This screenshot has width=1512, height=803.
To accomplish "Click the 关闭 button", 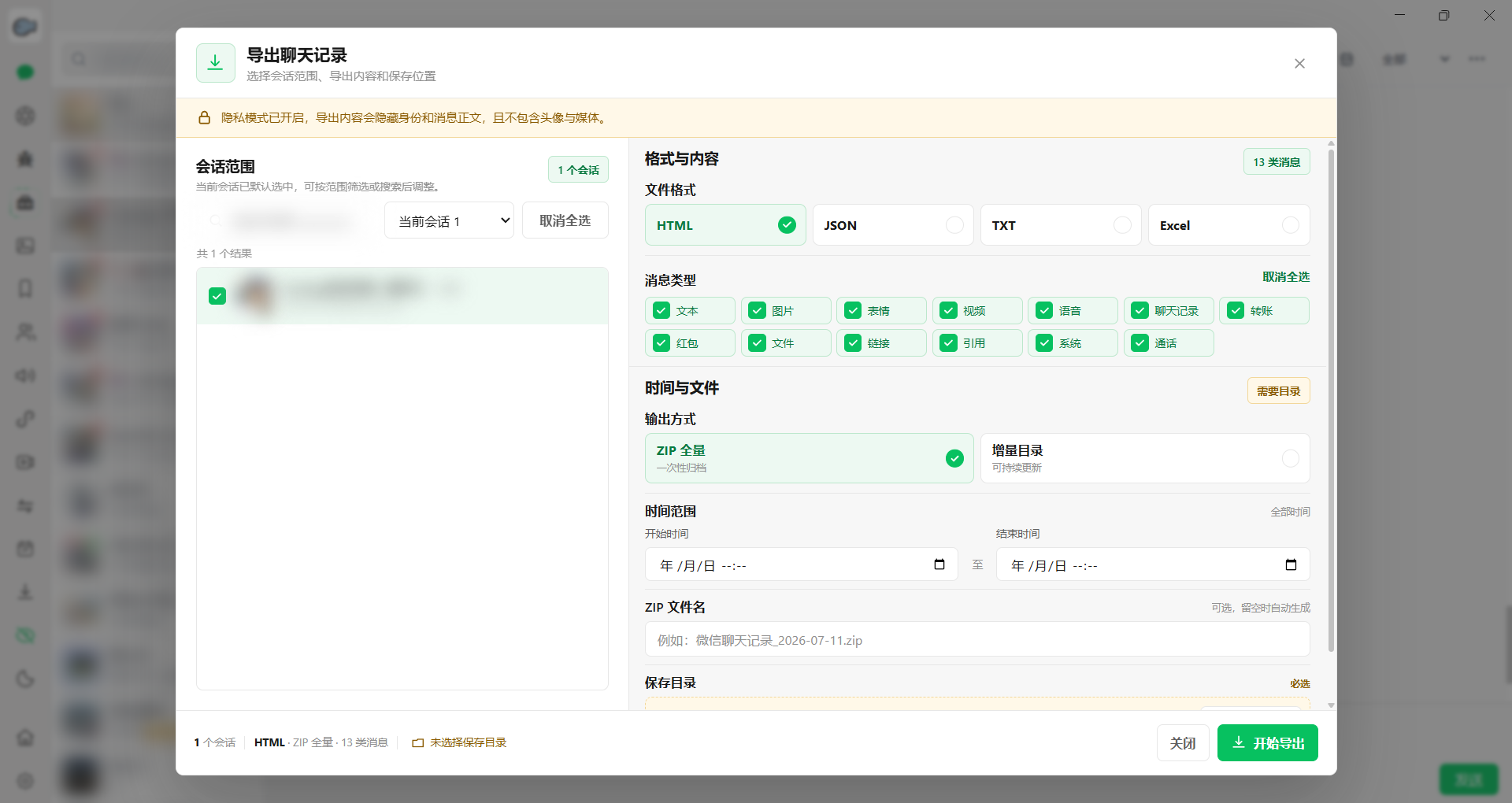I will [1183, 743].
